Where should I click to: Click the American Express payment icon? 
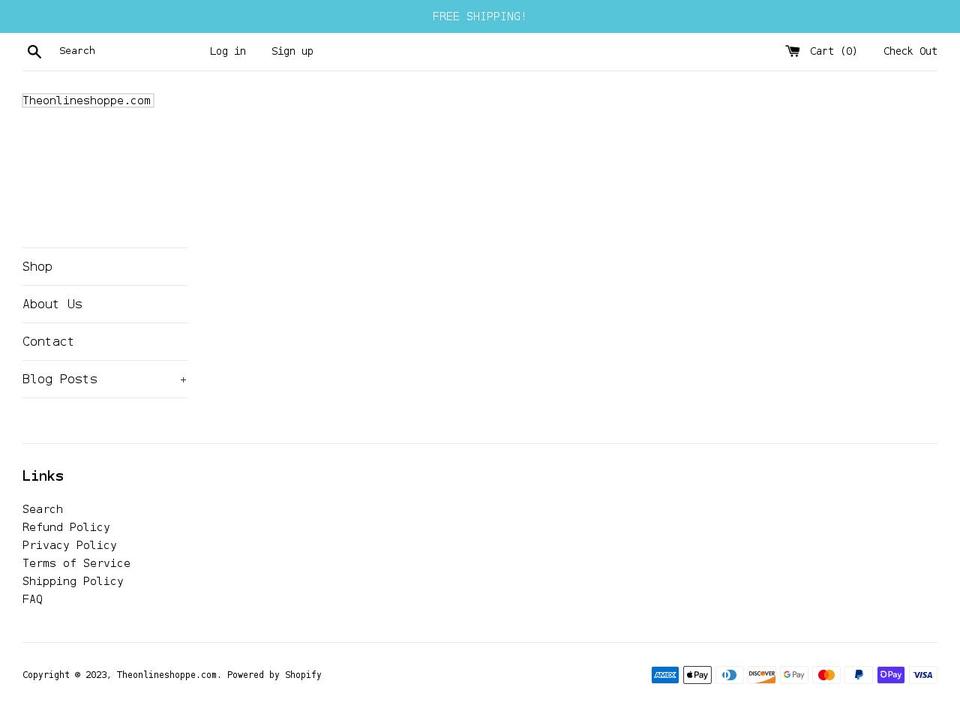(x=665, y=675)
